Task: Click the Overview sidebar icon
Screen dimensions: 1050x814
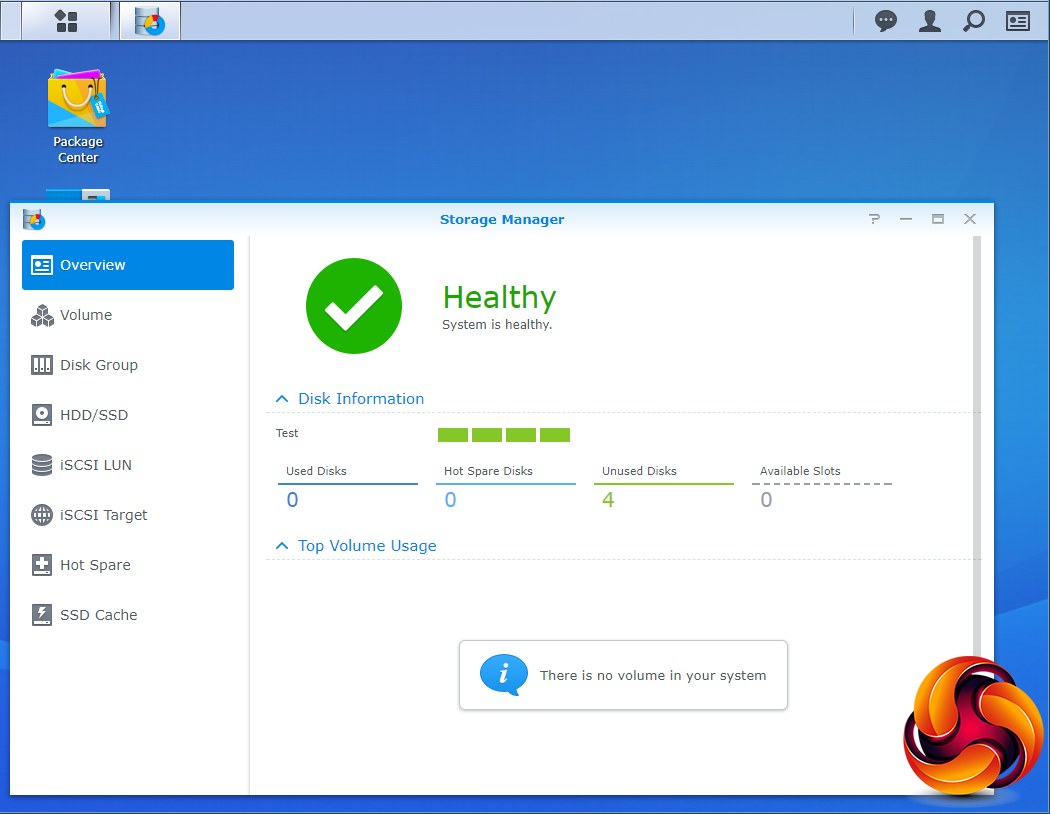Action: (x=42, y=265)
